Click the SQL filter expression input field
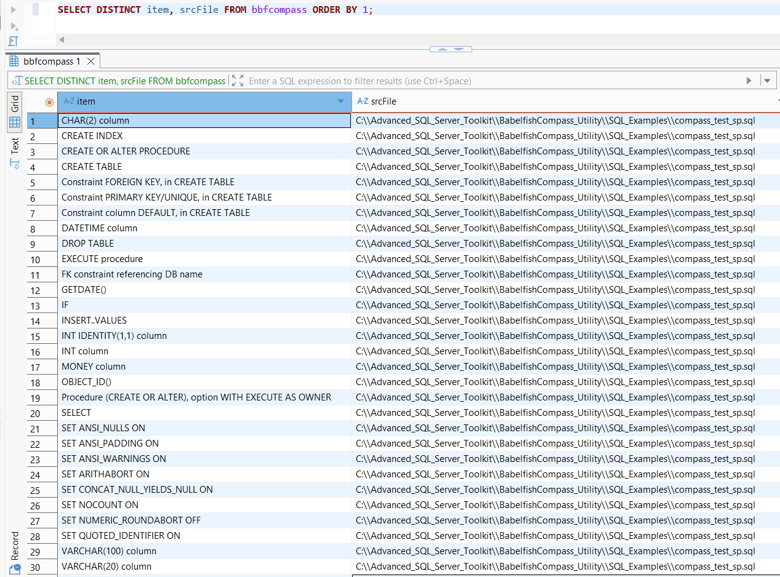Image resolution: width=780 pixels, height=577 pixels. pyautogui.click(x=493, y=81)
